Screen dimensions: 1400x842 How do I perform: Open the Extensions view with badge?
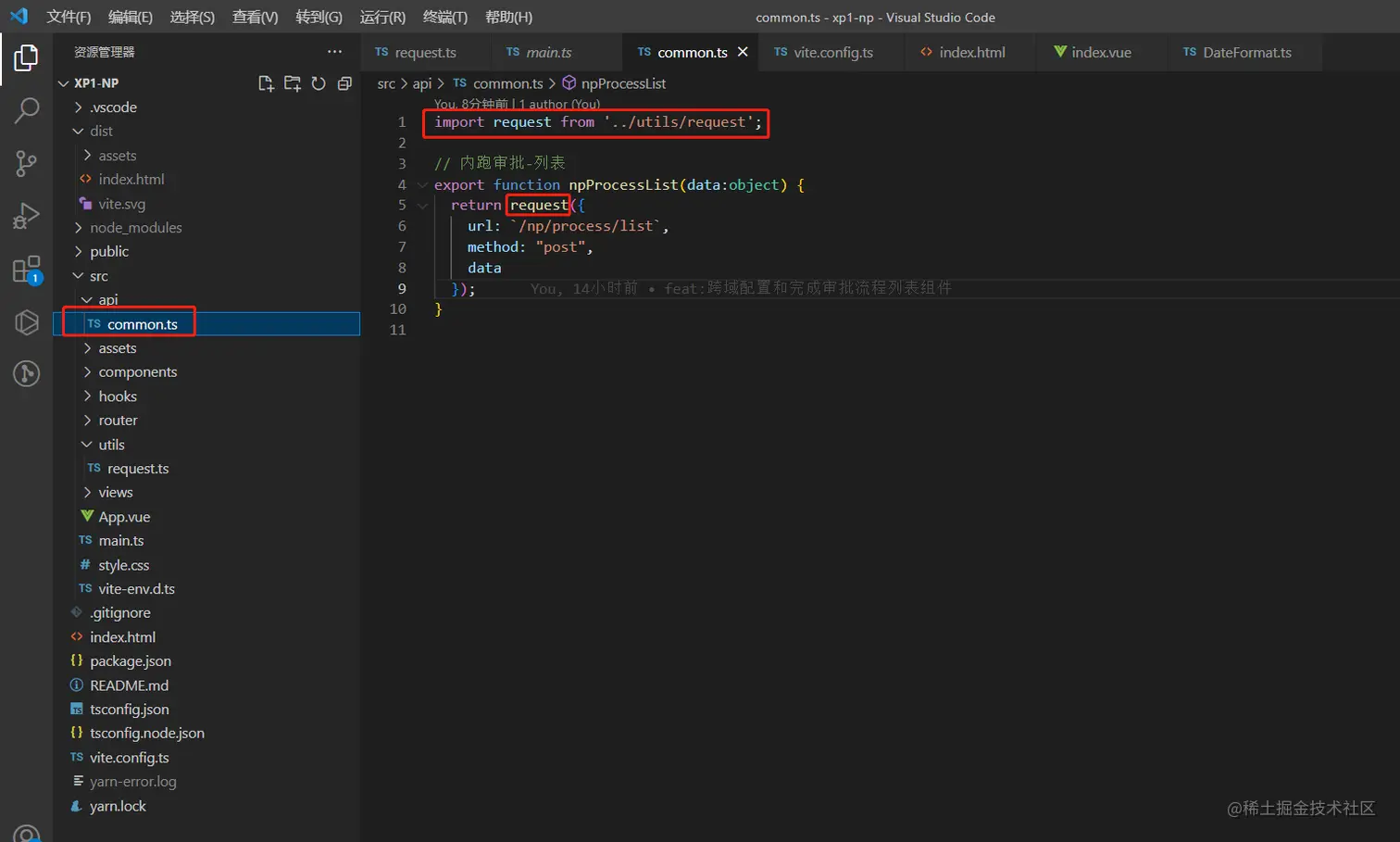click(26, 270)
